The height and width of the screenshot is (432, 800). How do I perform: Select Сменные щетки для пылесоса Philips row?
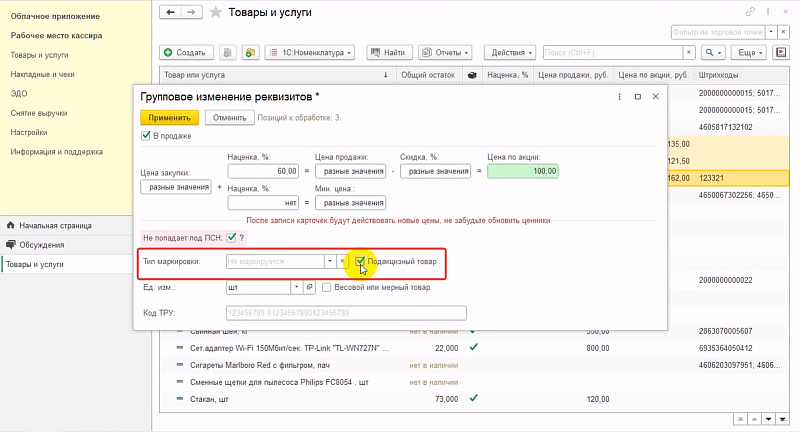(x=474, y=382)
